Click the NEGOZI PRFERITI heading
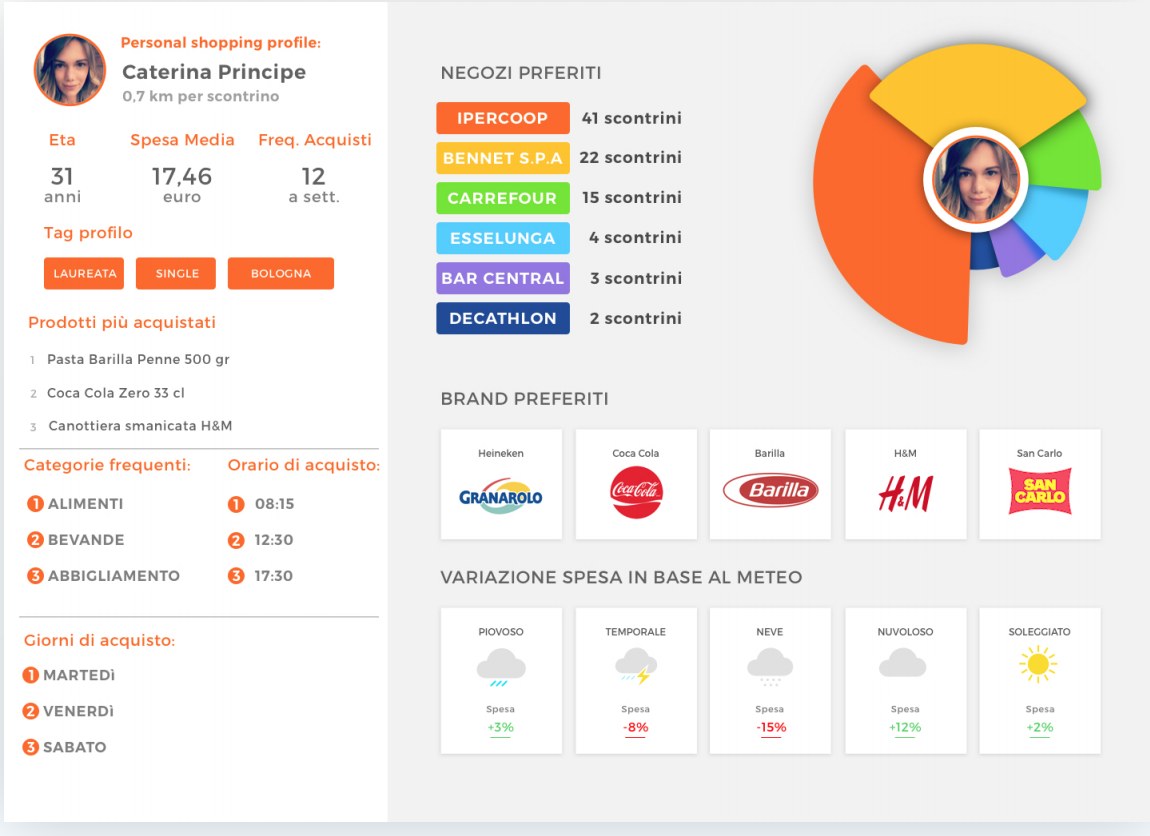 tap(521, 73)
